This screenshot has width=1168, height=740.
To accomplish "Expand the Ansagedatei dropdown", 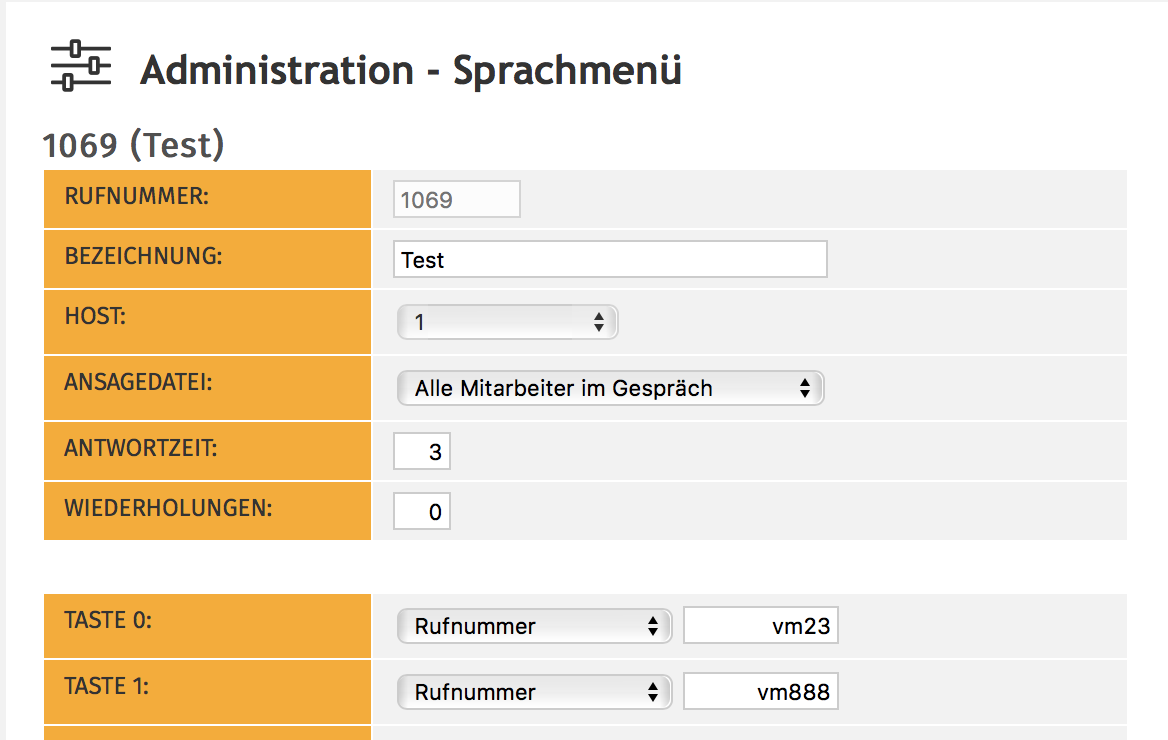I will (610, 388).
